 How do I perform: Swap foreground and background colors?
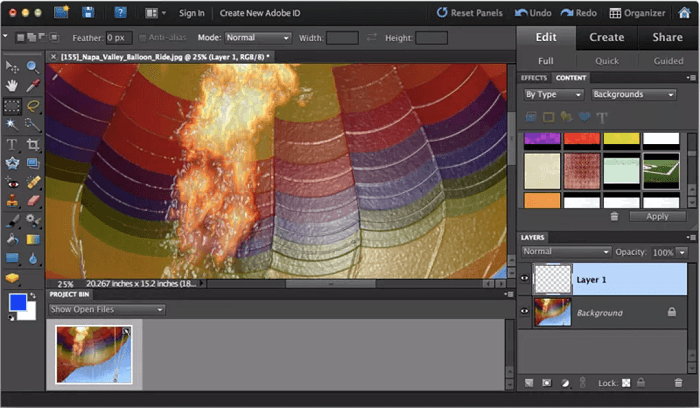point(32,296)
